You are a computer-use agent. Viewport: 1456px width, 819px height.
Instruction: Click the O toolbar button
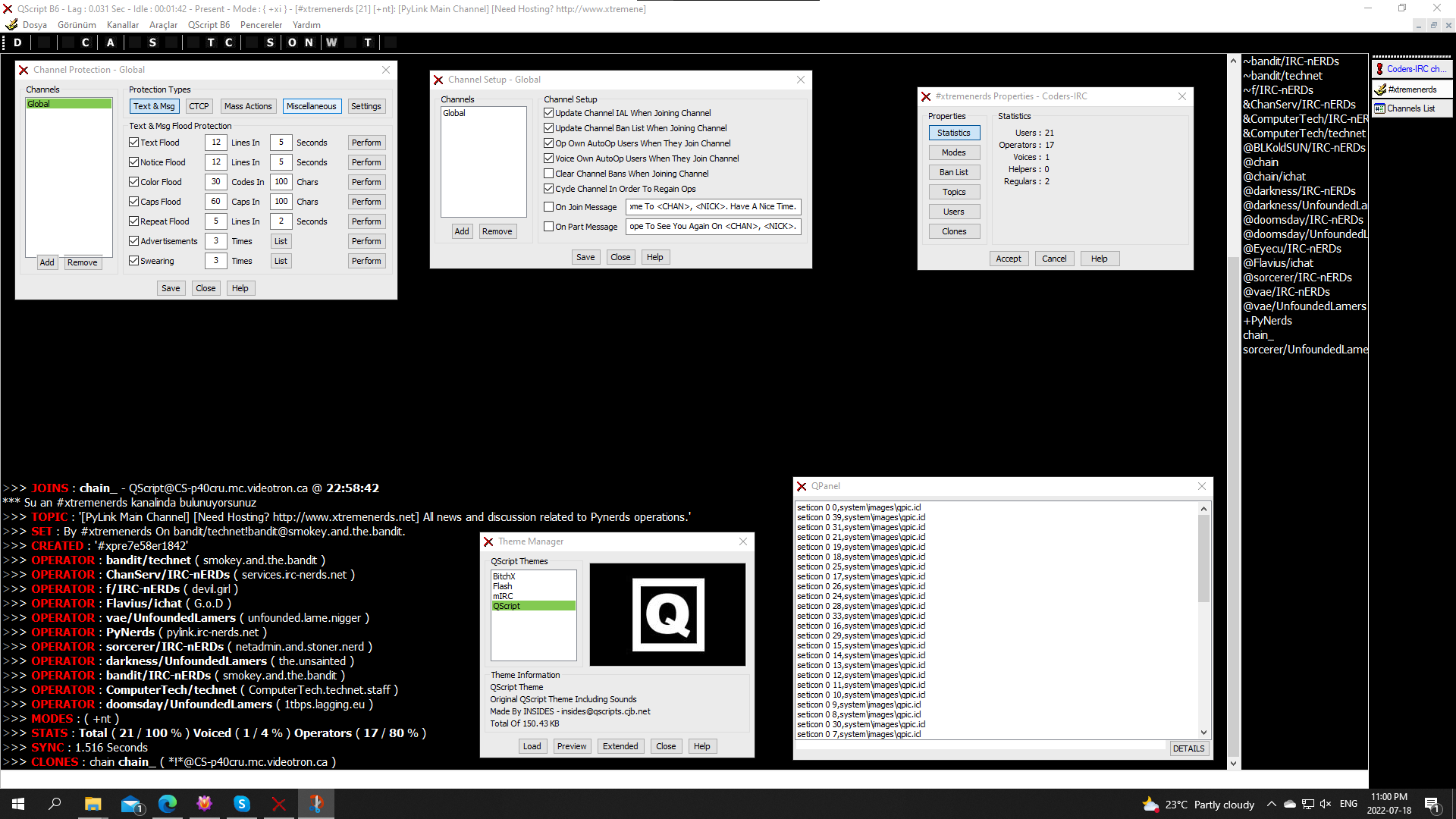pyautogui.click(x=292, y=42)
